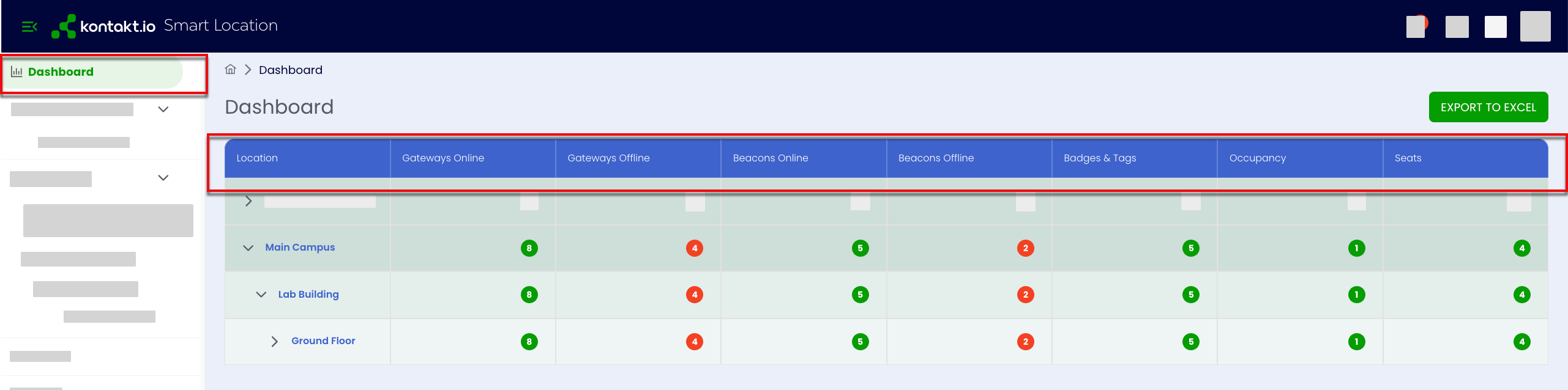The width and height of the screenshot is (1568, 390).
Task: Click Main Campus Gateways Online badge 8
Action: click(529, 248)
